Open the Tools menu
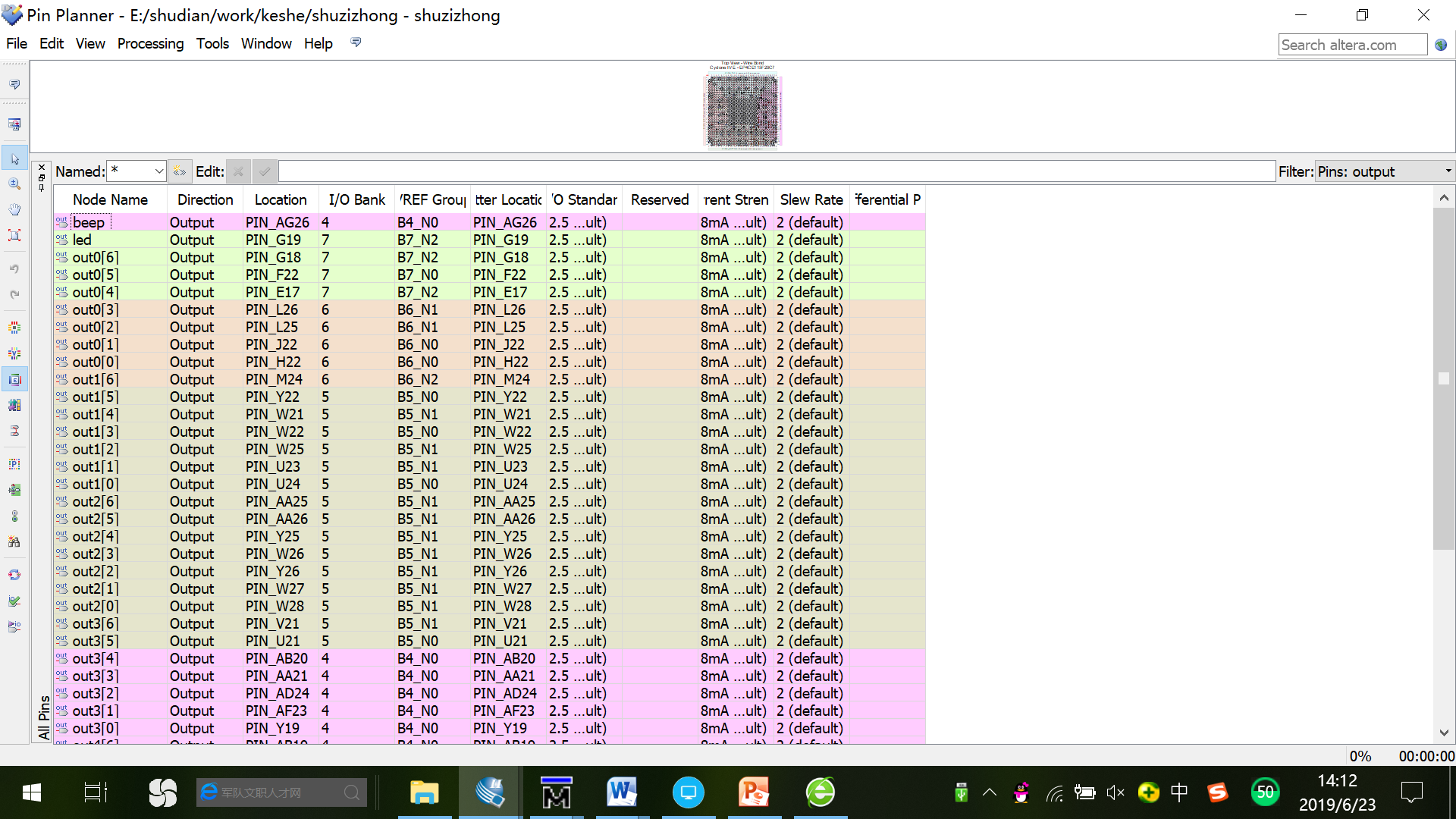The height and width of the screenshot is (819, 1456). [212, 43]
